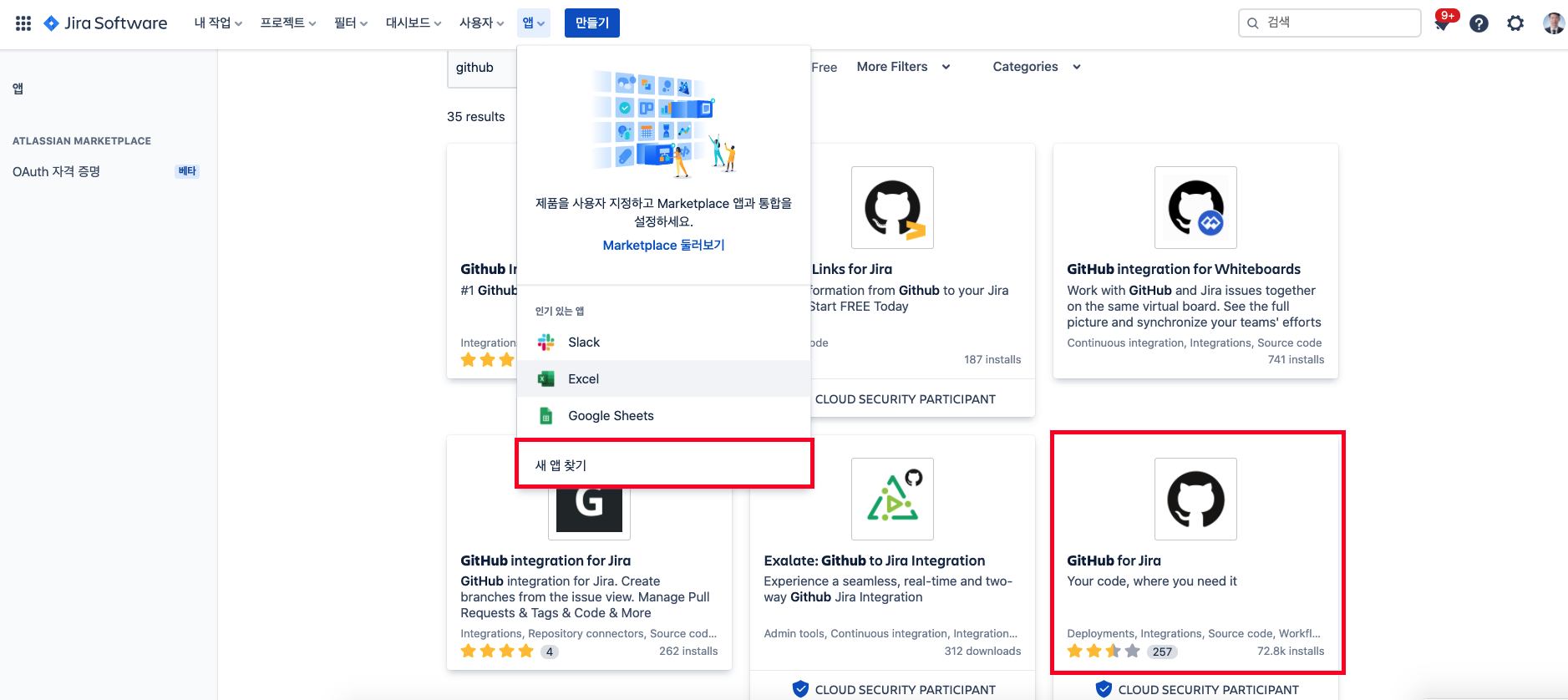Expand the 대시보드 menu
This screenshot has width=1568, height=700.
pos(414,23)
